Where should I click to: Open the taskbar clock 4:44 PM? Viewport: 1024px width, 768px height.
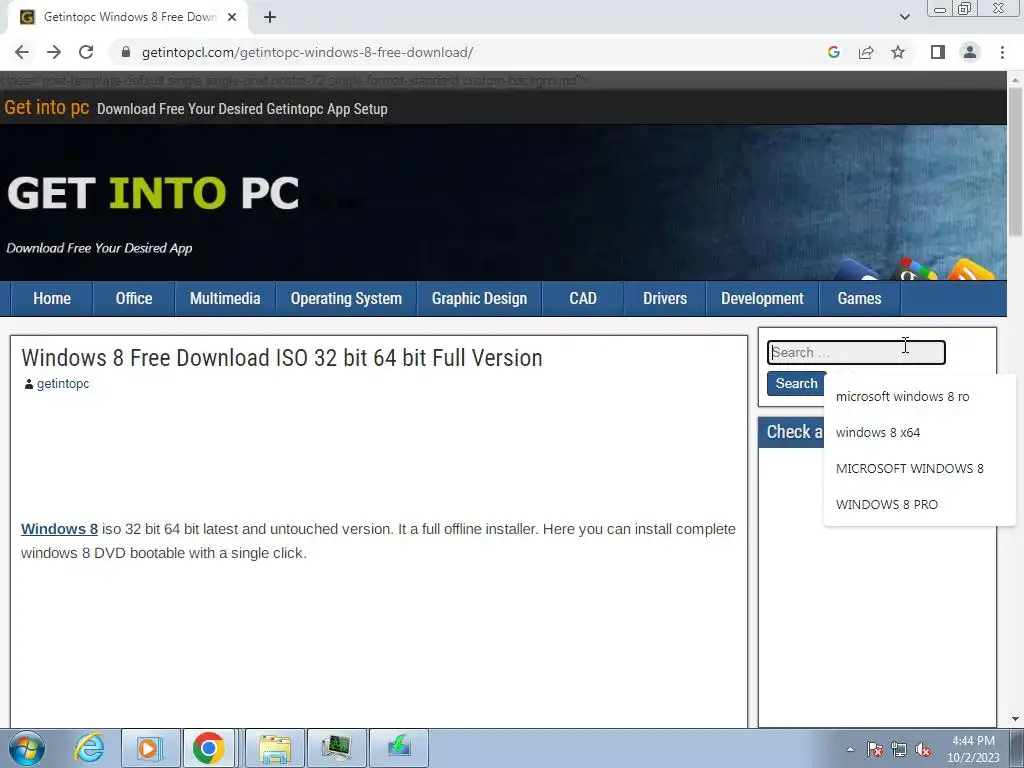(973, 749)
